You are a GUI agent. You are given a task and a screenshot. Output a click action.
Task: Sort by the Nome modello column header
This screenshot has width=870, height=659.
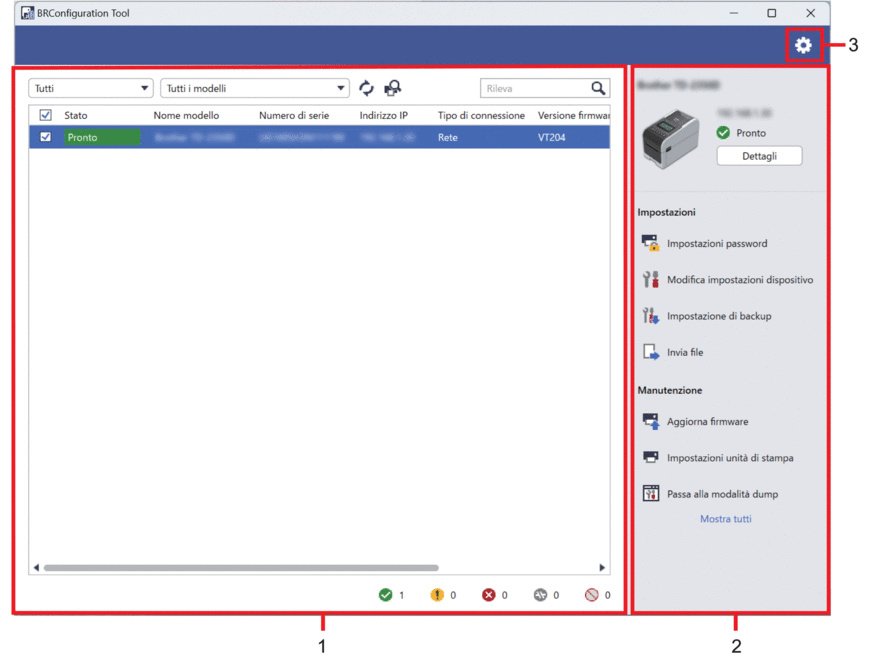pyautogui.click(x=186, y=115)
